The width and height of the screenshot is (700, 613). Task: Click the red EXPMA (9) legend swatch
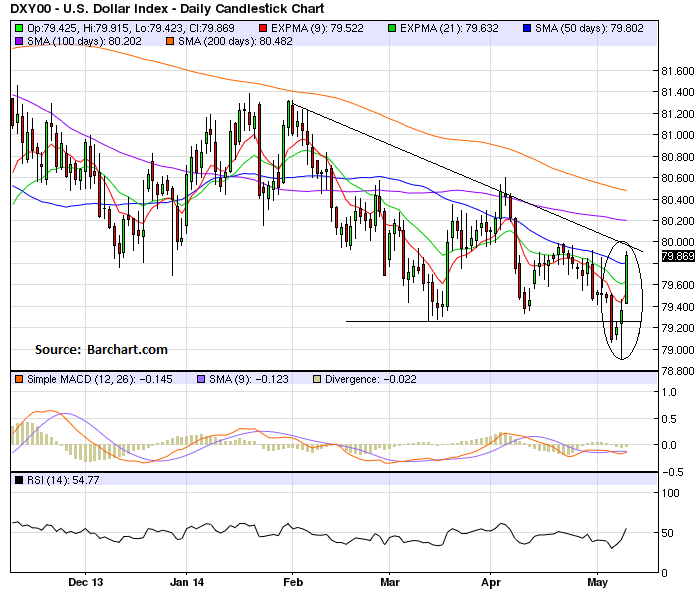263,28
